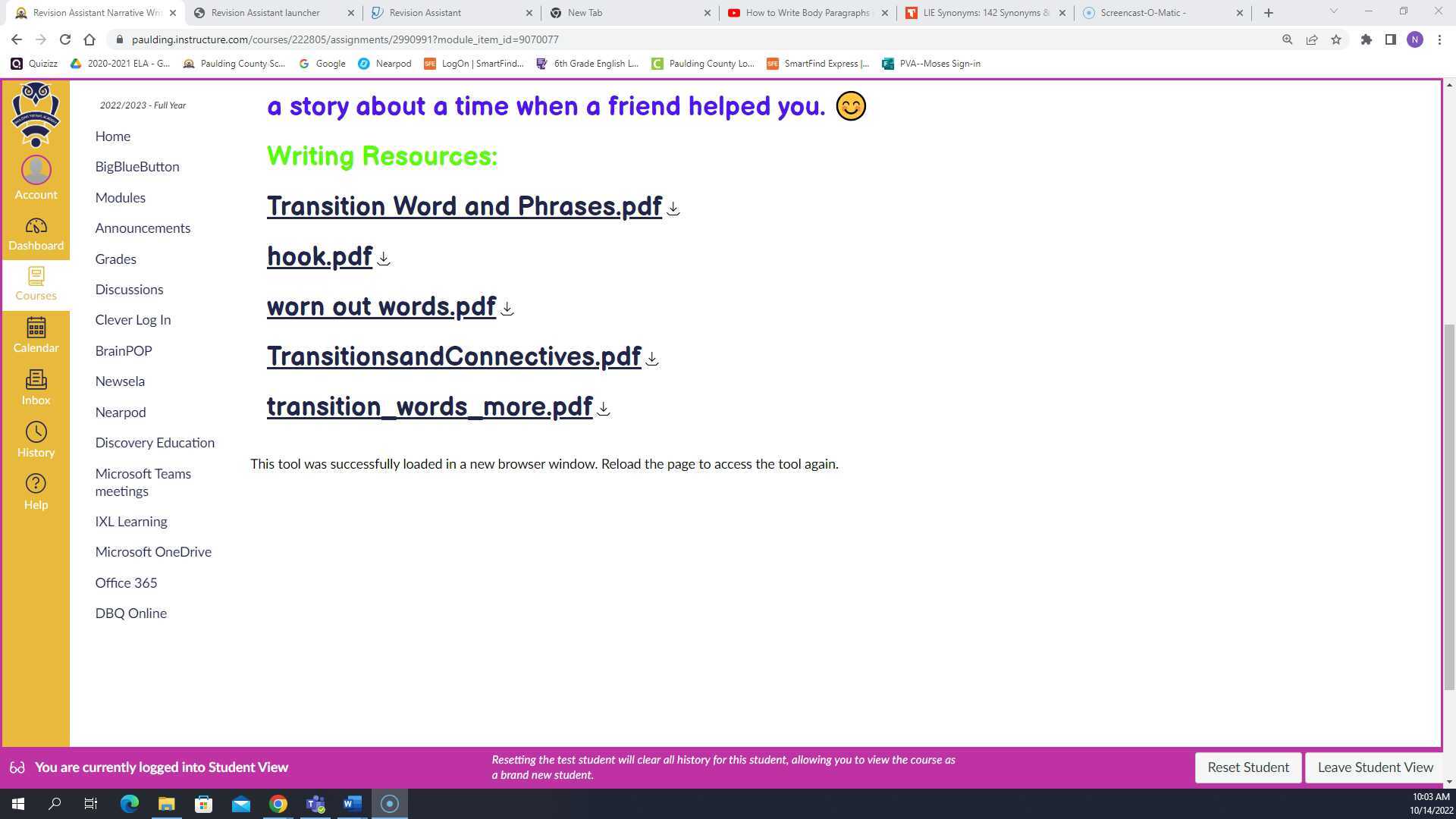The height and width of the screenshot is (819, 1456).
Task: Go to Modules in course navigation
Action: tap(120, 197)
